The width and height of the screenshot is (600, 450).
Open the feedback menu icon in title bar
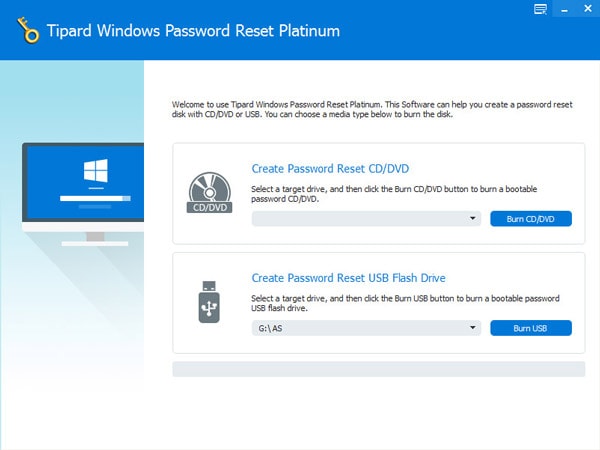541,9
